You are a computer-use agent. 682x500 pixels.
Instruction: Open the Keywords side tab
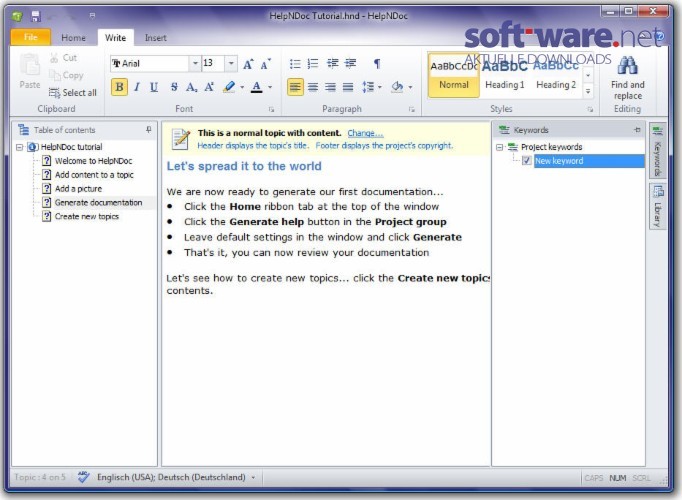click(x=658, y=150)
